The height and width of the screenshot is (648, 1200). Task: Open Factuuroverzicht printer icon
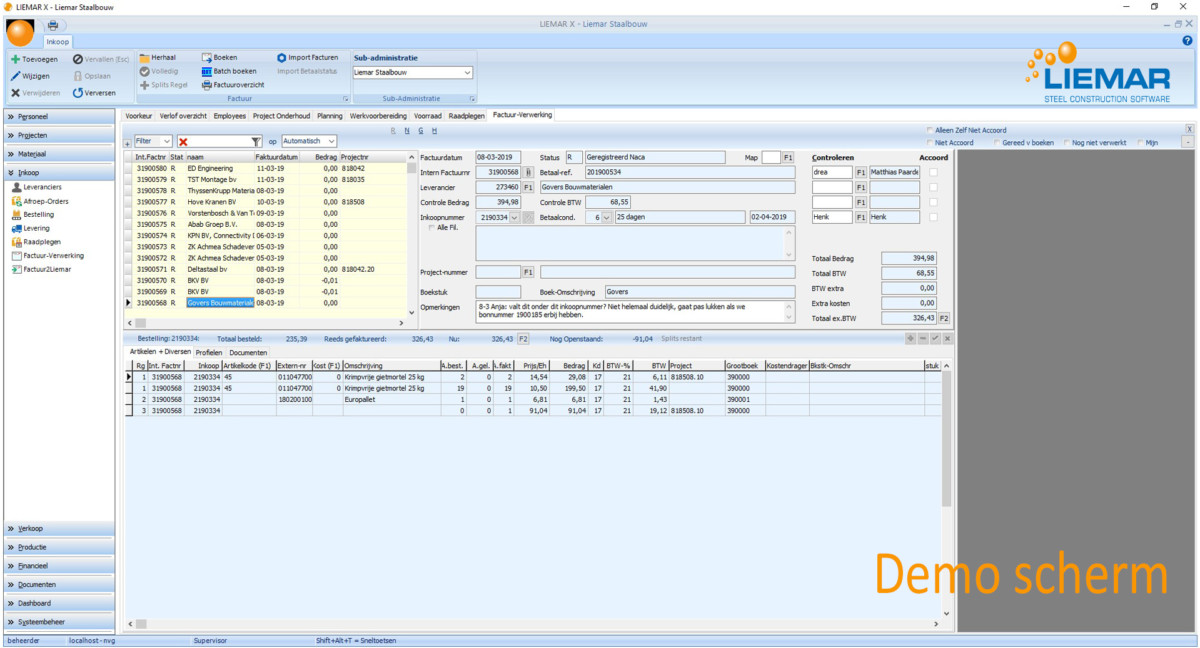click(206, 85)
